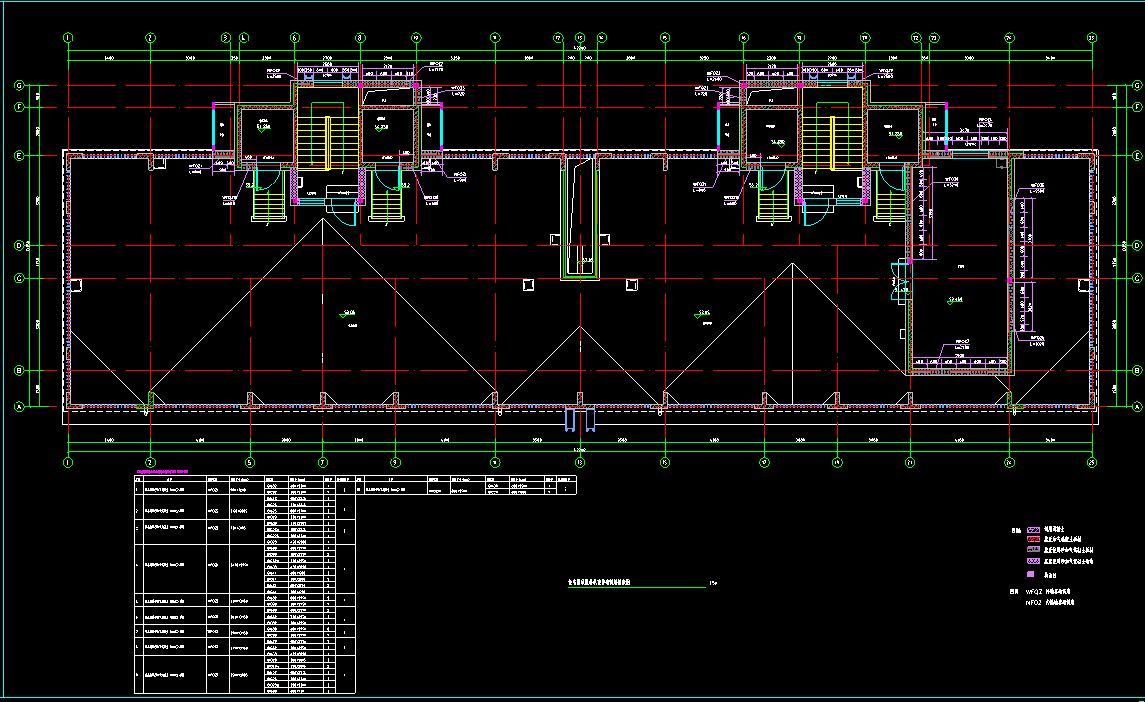Select left-side axis bubble E
The image size is (1145, 702).
pos(19,156)
